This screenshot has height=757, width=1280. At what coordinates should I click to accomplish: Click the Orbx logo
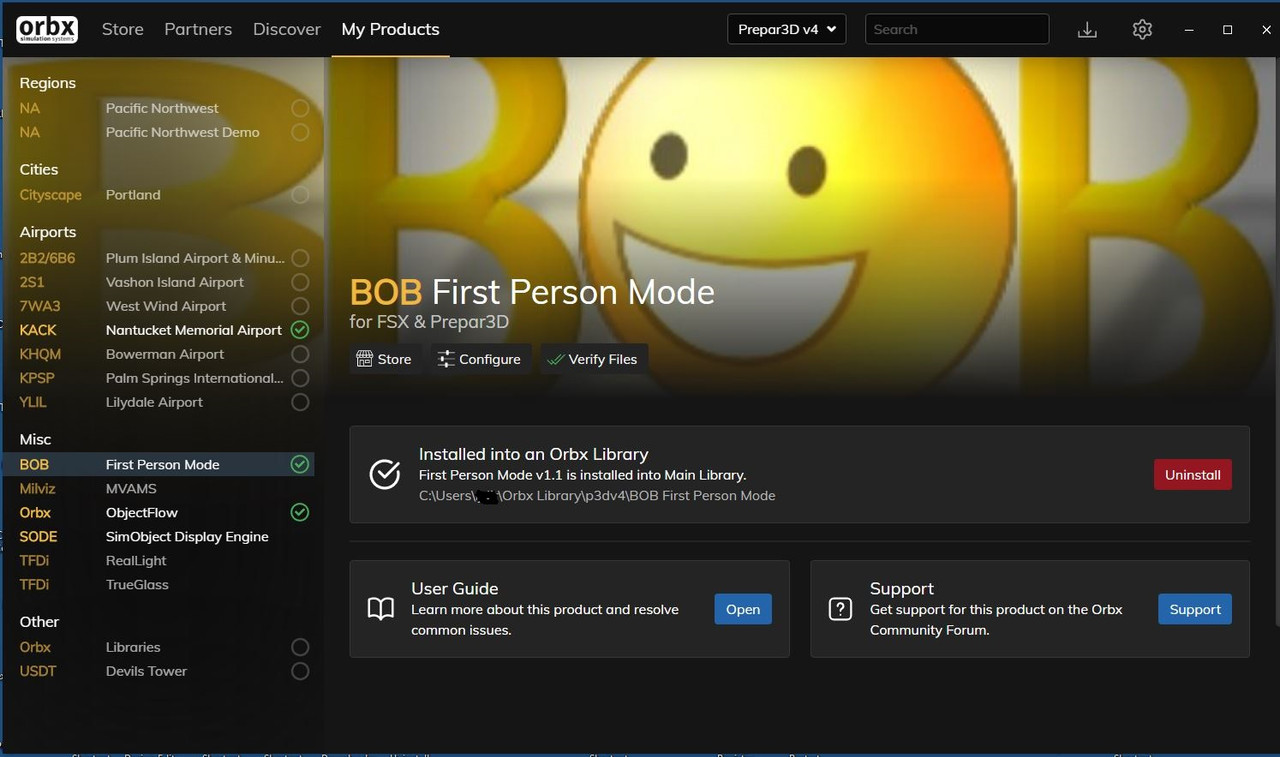pos(47,29)
